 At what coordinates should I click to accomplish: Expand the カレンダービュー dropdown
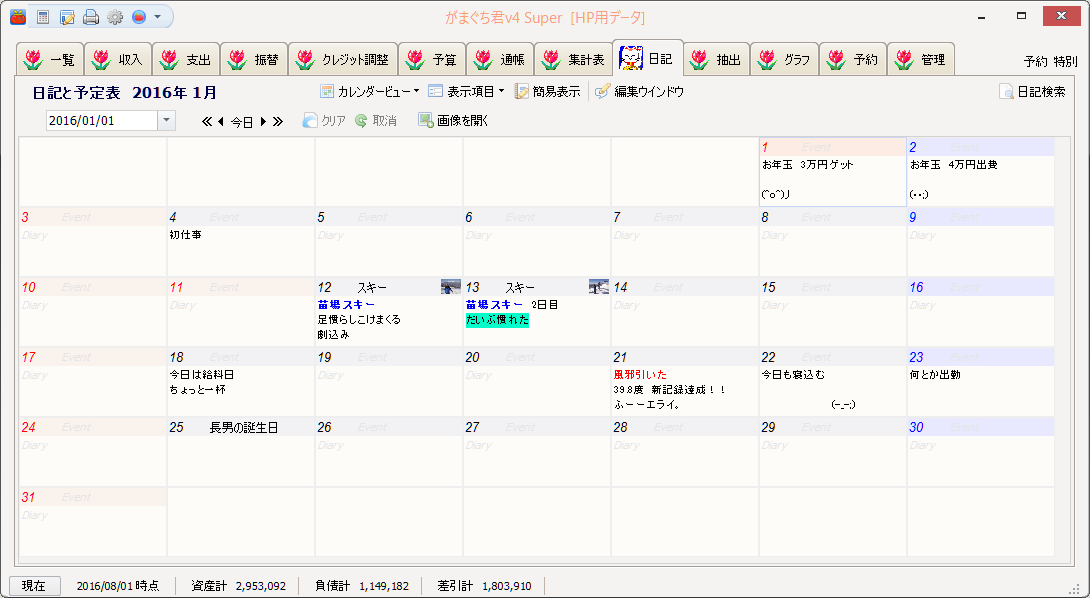tap(369, 92)
